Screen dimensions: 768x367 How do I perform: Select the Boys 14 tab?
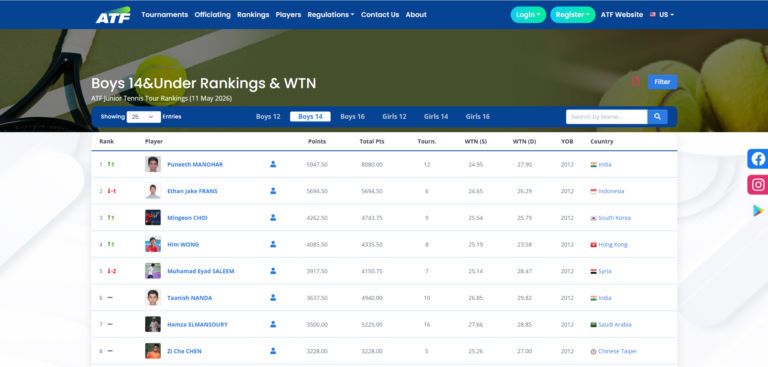pos(310,117)
